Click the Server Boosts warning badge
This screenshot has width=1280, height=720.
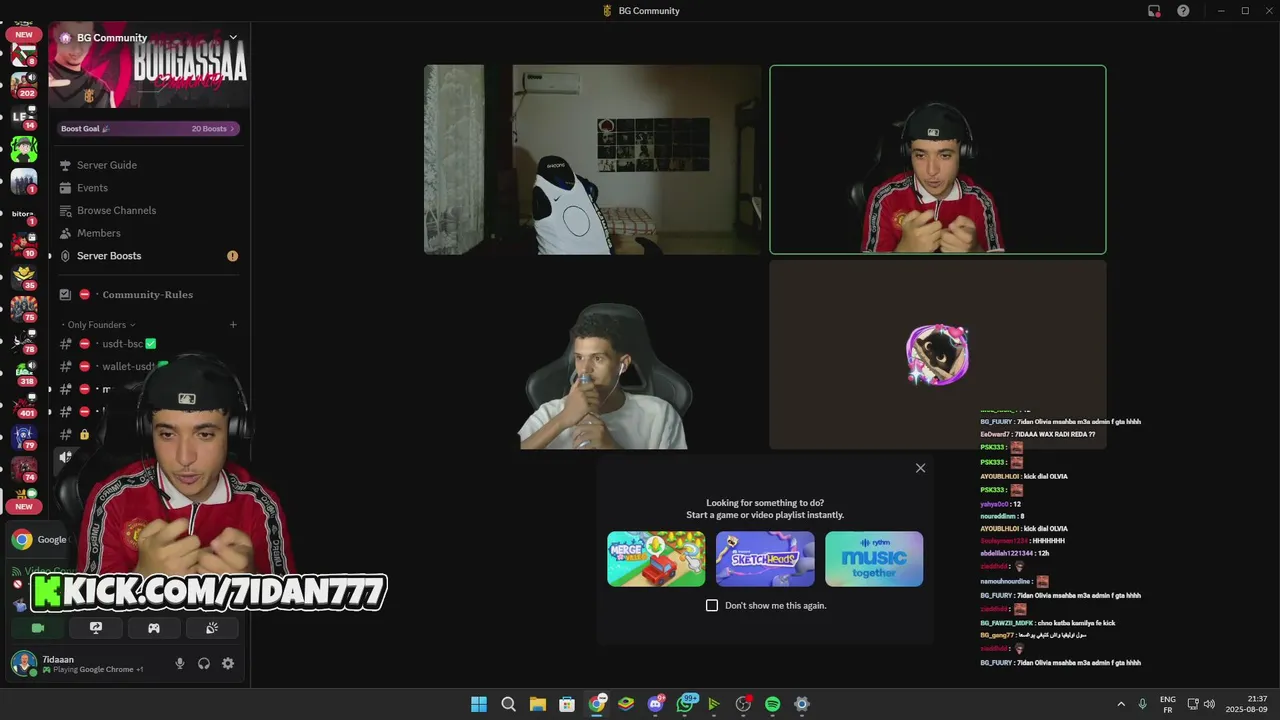232,256
